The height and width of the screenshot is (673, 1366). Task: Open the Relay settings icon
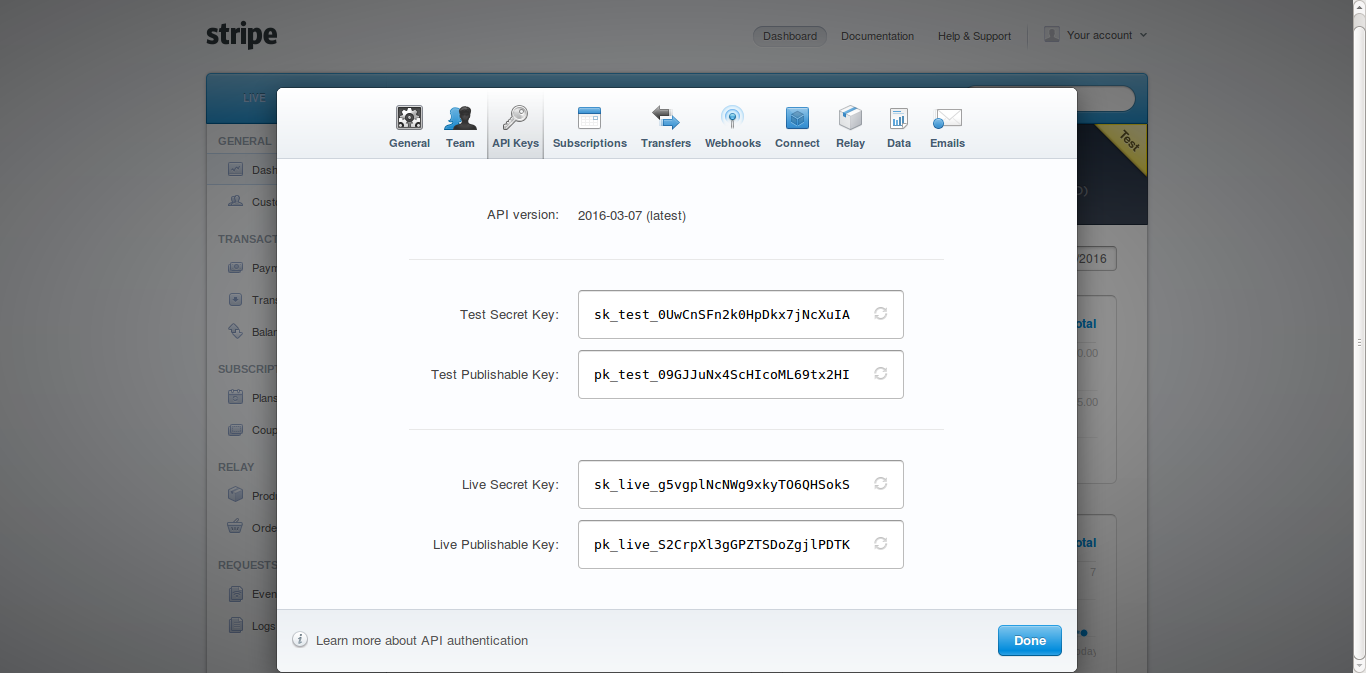tap(850, 119)
